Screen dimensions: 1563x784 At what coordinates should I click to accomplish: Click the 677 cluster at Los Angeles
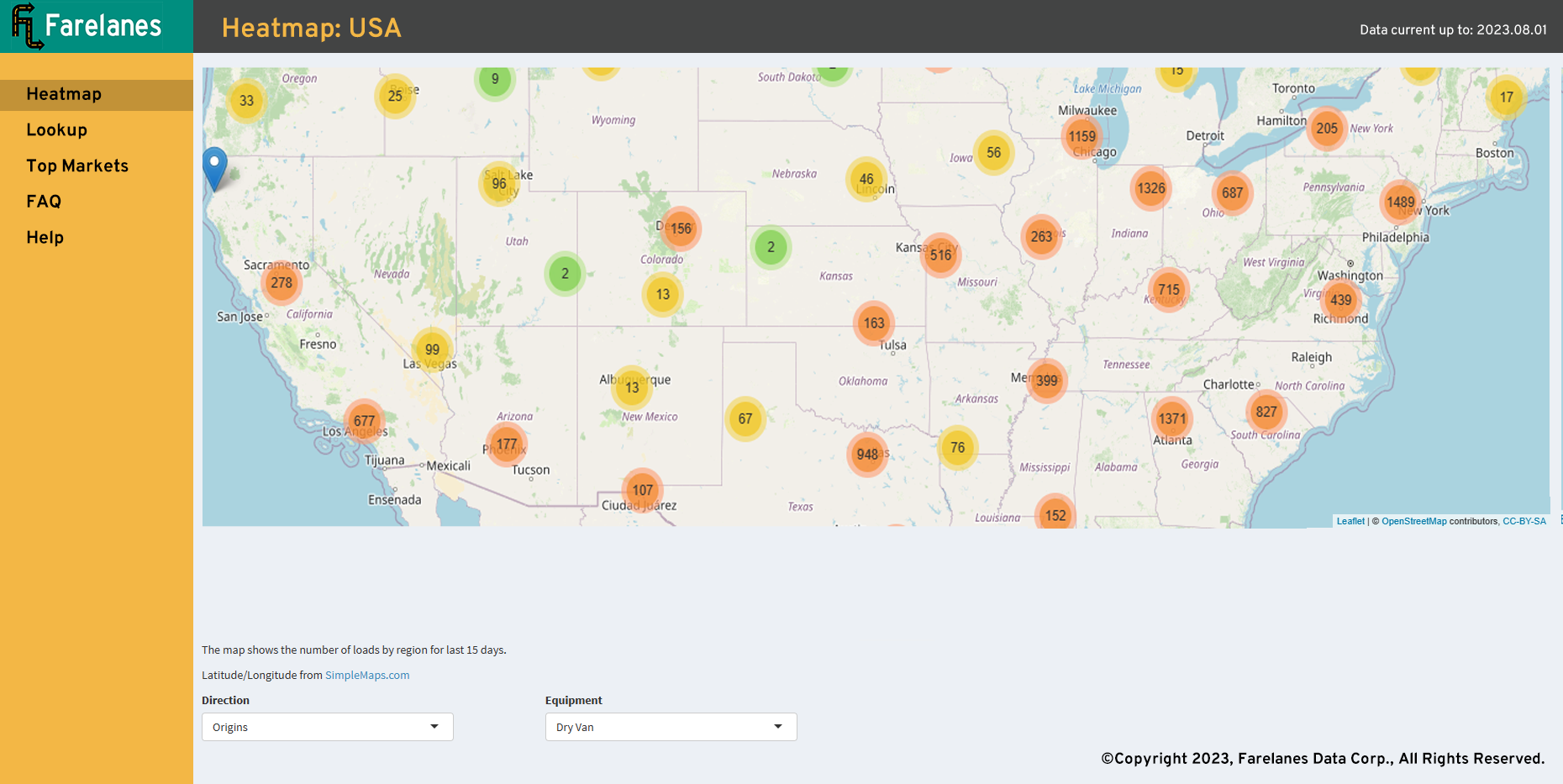(365, 421)
